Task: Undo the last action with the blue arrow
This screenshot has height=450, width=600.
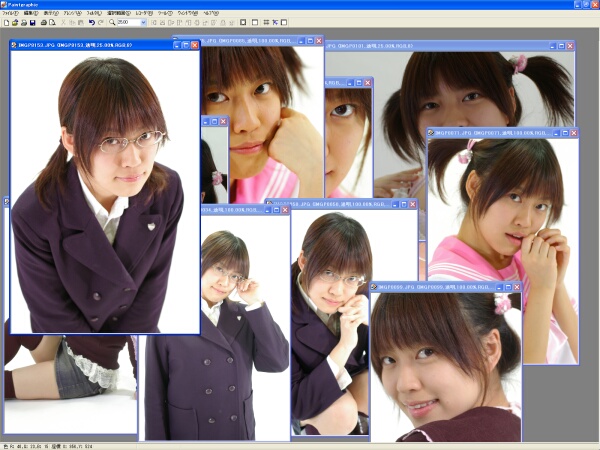Action: point(92,23)
